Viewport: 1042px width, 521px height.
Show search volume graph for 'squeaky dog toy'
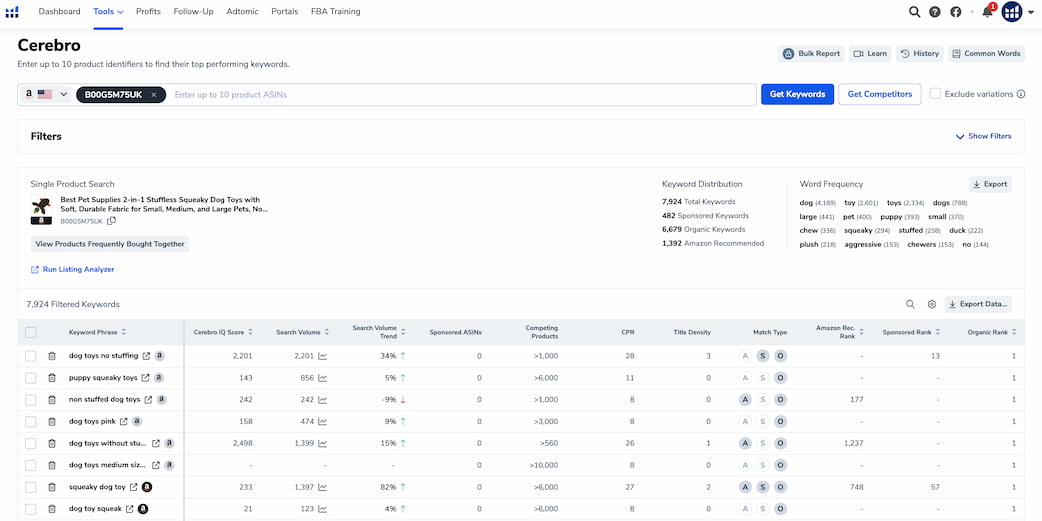click(x=322, y=487)
